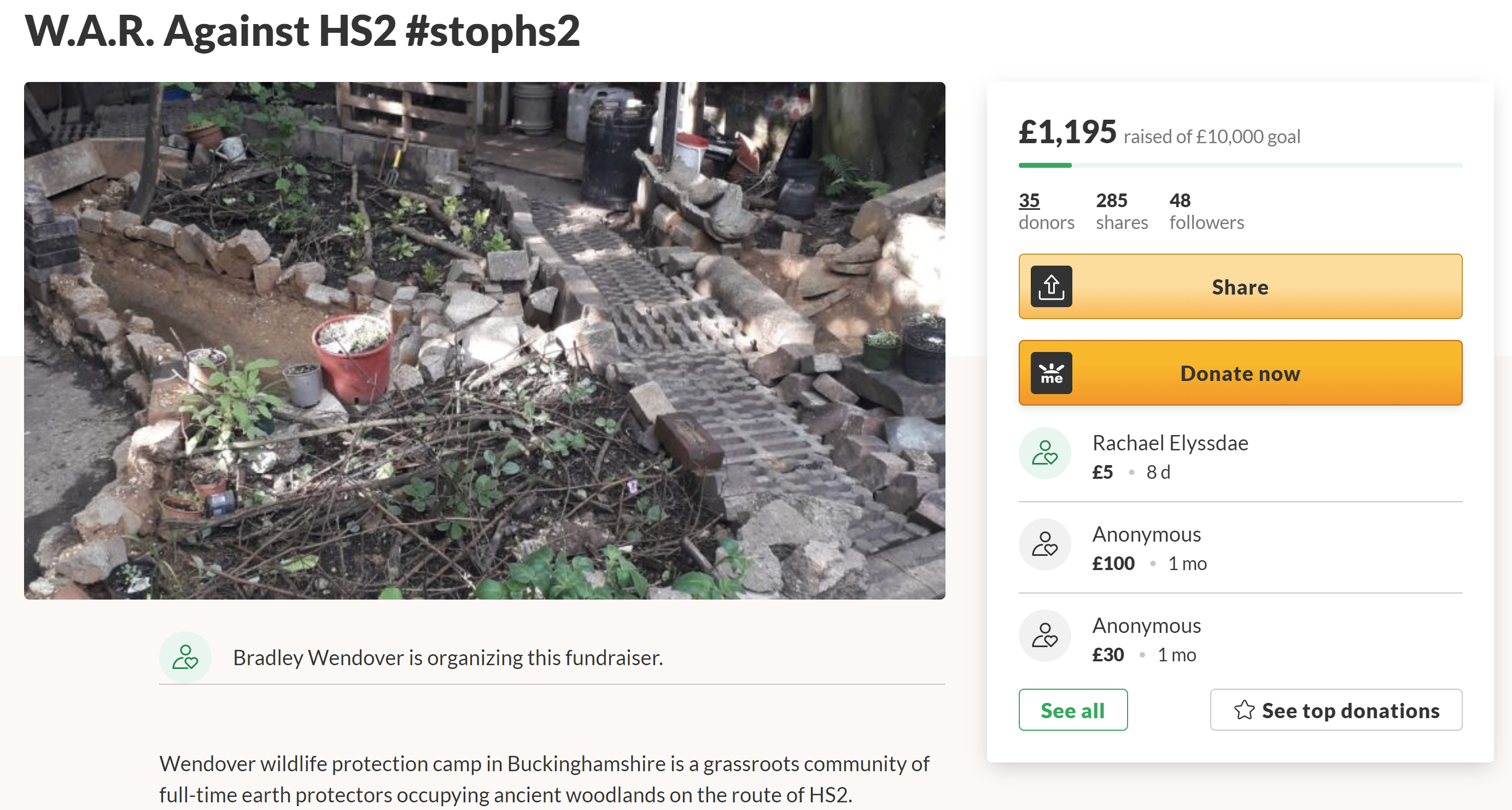Viewport: 1512px width, 810px height.
Task: Click the fundraiser progress bar
Action: pos(1240,166)
